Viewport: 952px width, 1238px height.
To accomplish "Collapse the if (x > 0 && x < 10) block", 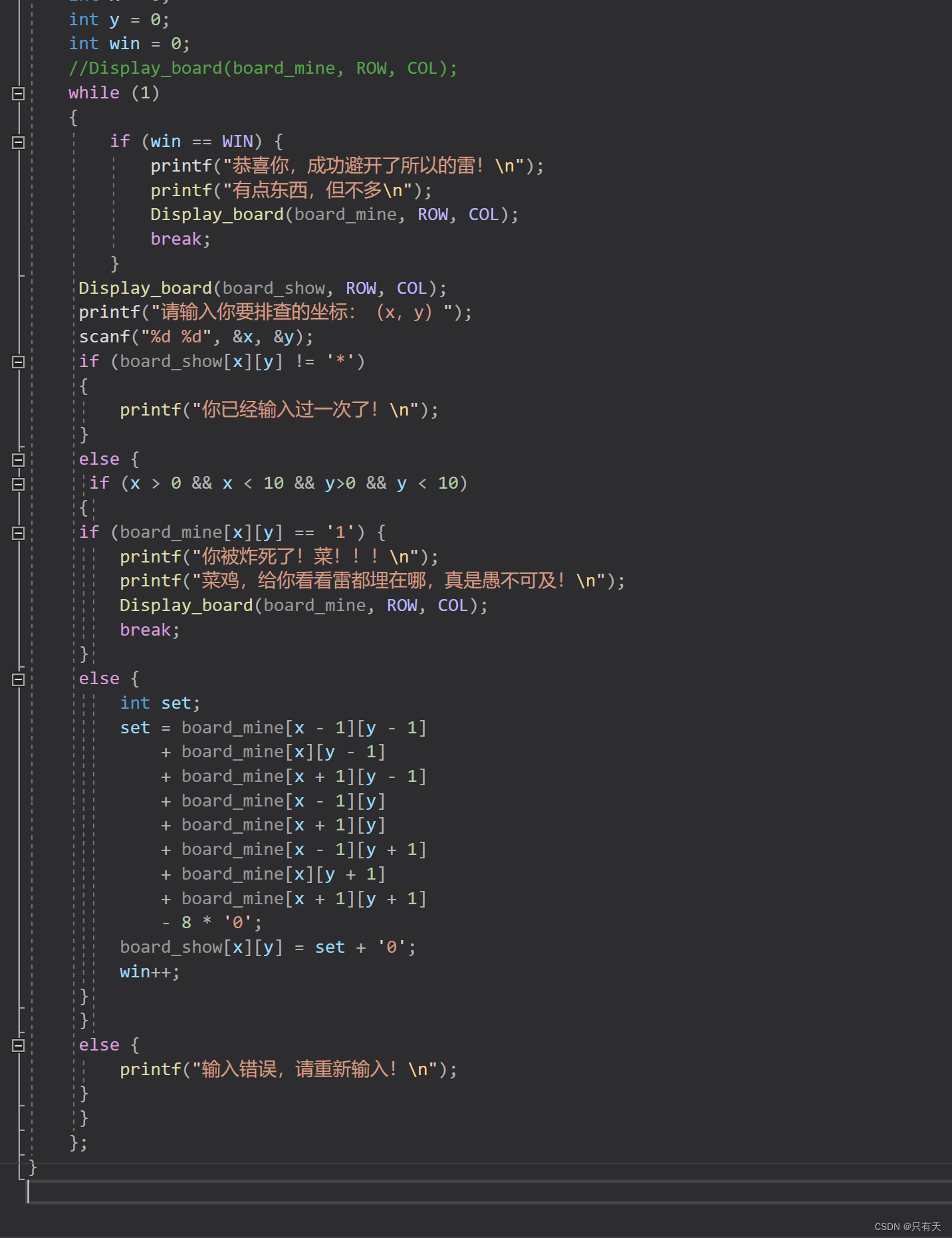I will [19, 484].
